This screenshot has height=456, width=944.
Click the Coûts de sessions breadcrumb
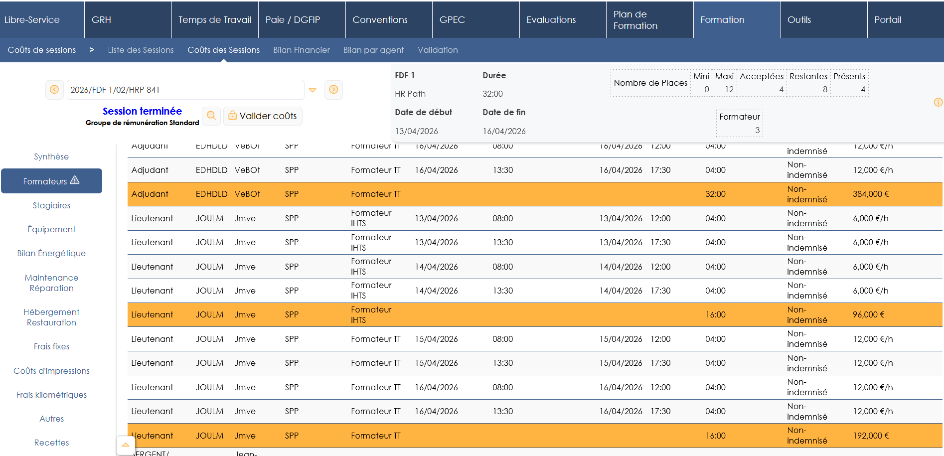[x=42, y=50]
